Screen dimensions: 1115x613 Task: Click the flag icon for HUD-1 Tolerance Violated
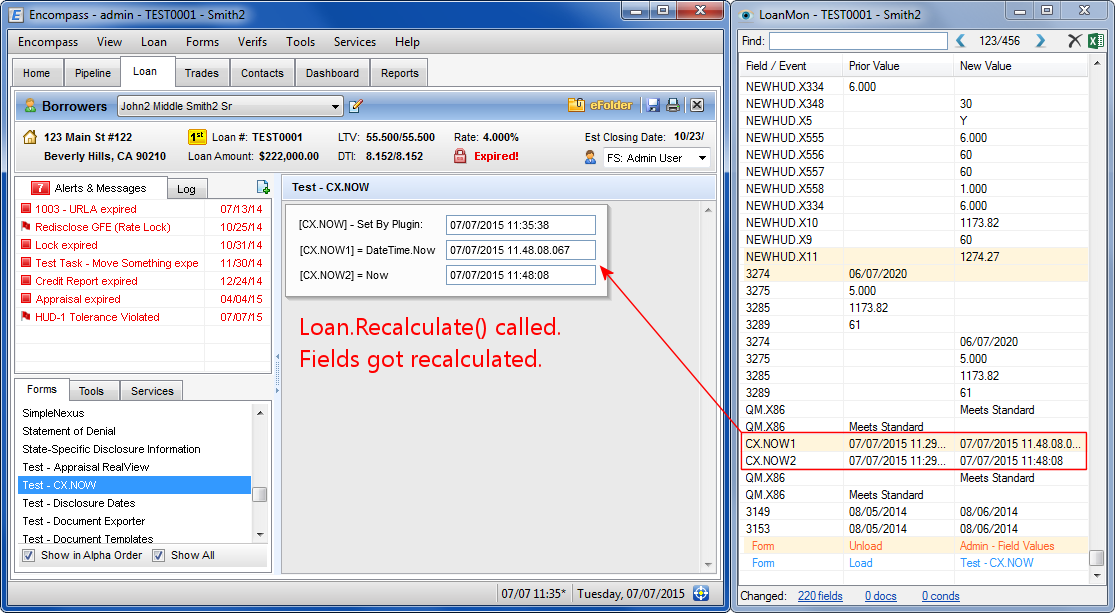[x=26, y=317]
